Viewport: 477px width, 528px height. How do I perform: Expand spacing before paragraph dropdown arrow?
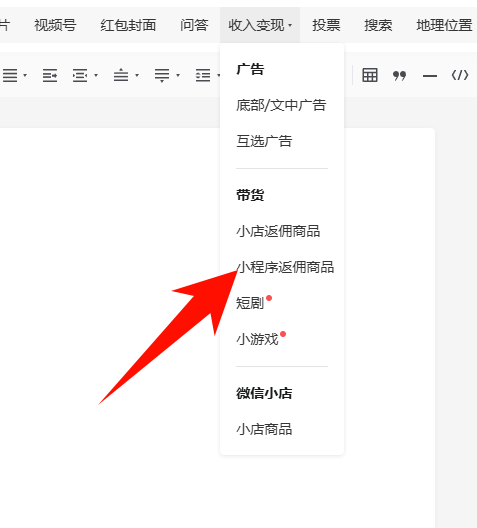pos(137,75)
